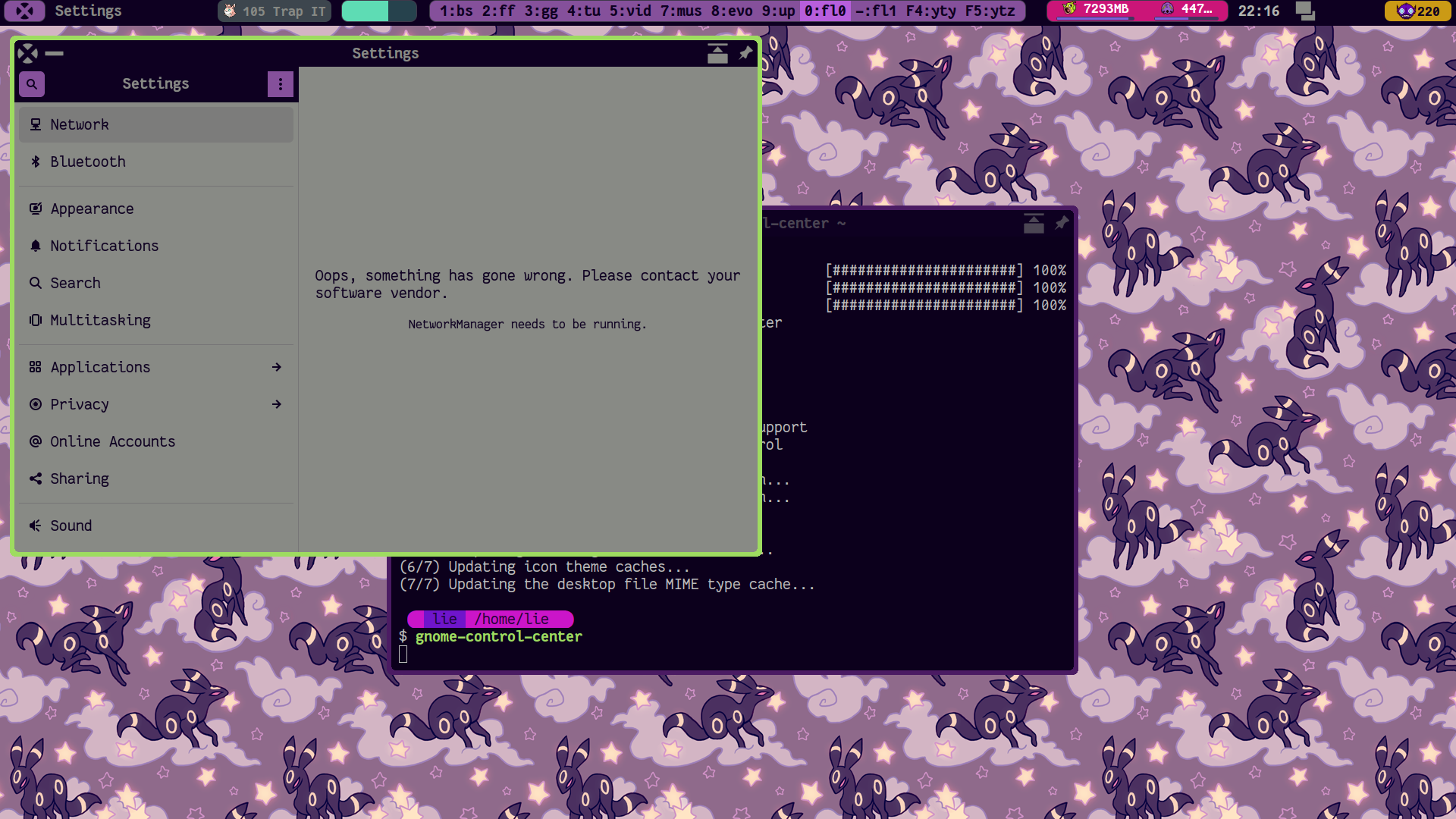Image resolution: width=1456 pixels, height=819 pixels.
Task: Expand the Privacy section arrow
Action: pyautogui.click(x=277, y=404)
